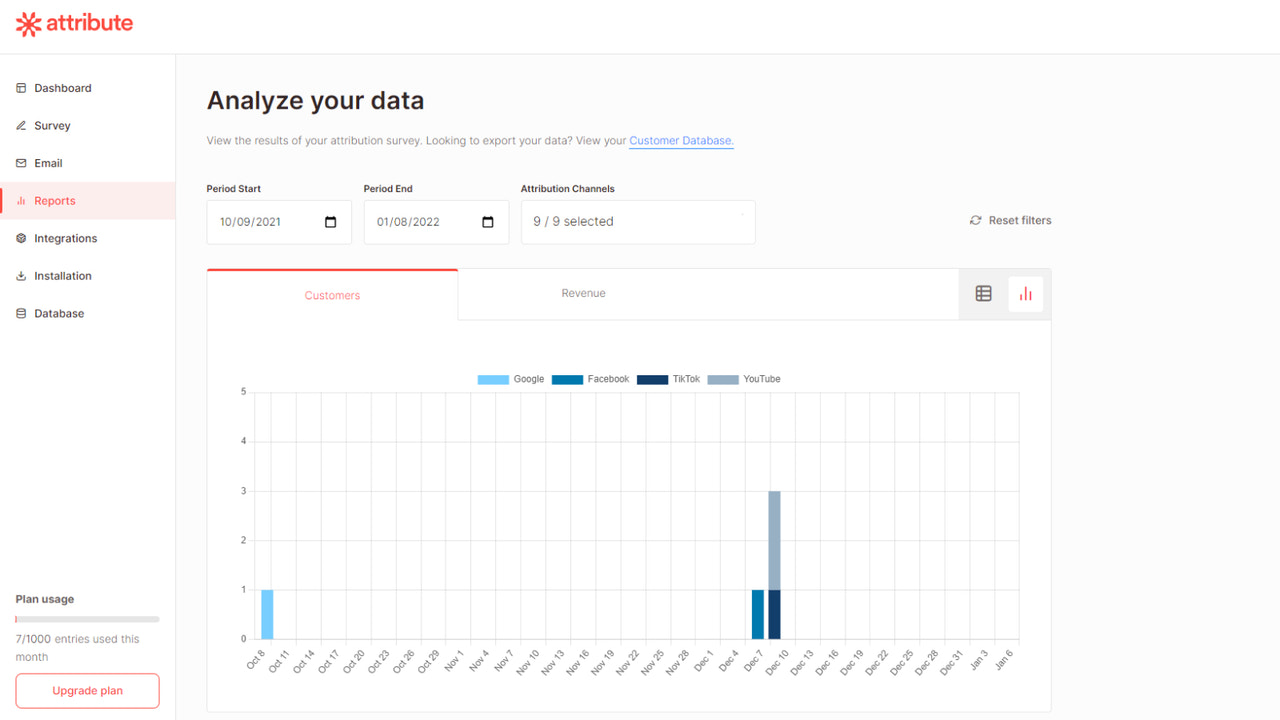Open the Customer Database link
The height and width of the screenshot is (720, 1280).
point(680,141)
